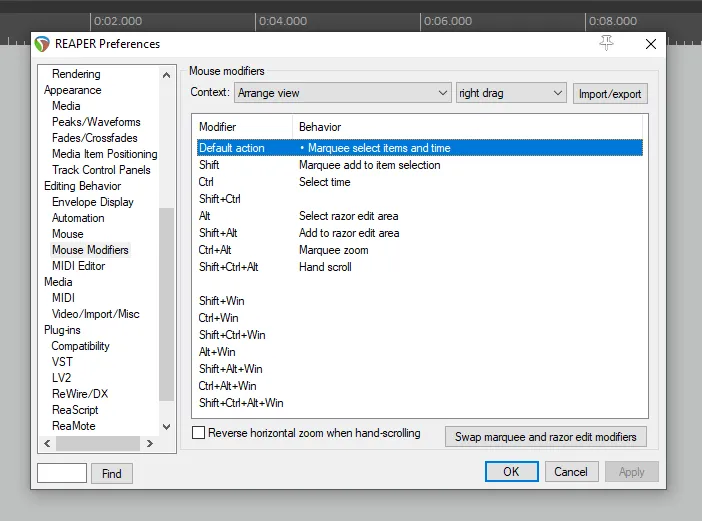702x521 pixels.
Task: Select the Mouse preferences page
Action: 68,234
